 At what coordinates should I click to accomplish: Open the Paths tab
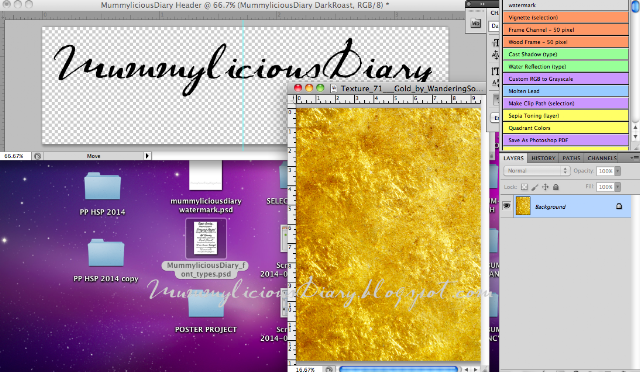[571, 158]
